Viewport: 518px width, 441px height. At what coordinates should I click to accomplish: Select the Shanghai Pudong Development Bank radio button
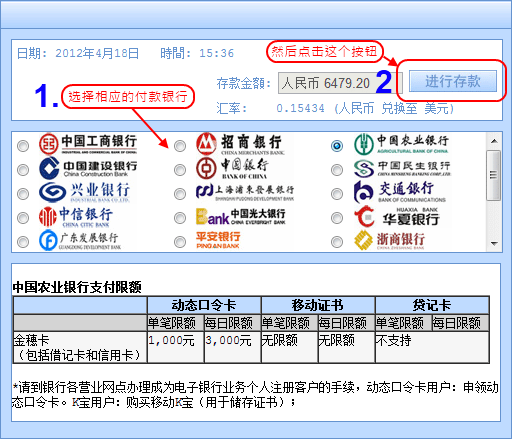click(x=180, y=194)
